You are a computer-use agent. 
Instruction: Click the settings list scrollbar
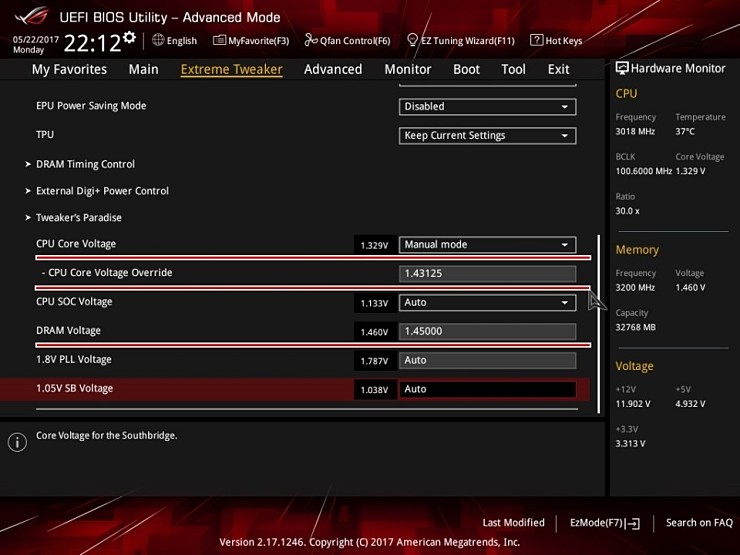598,324
